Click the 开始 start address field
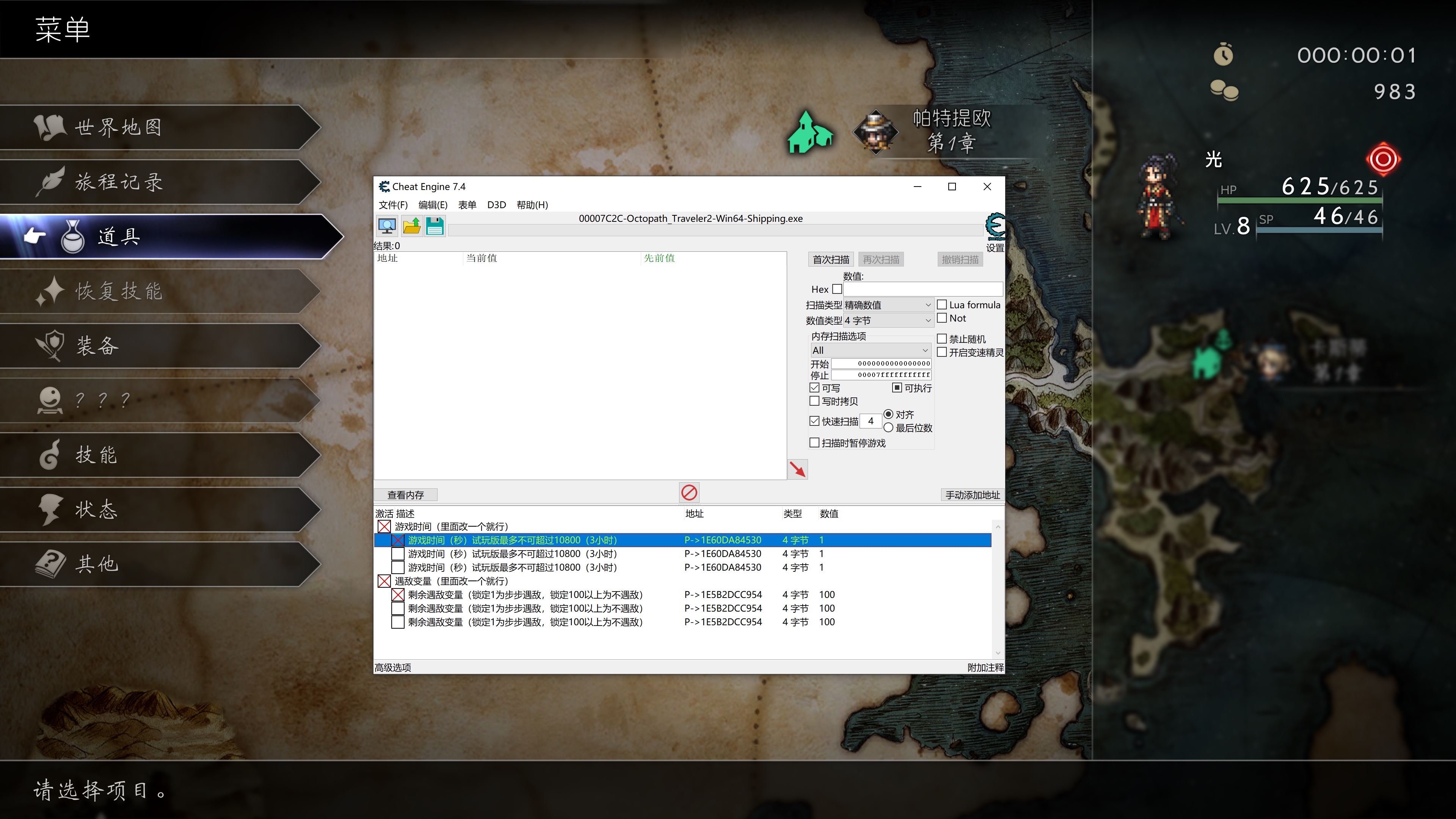The width and height of the screenshot is (1456, 819). coord(881,364)
